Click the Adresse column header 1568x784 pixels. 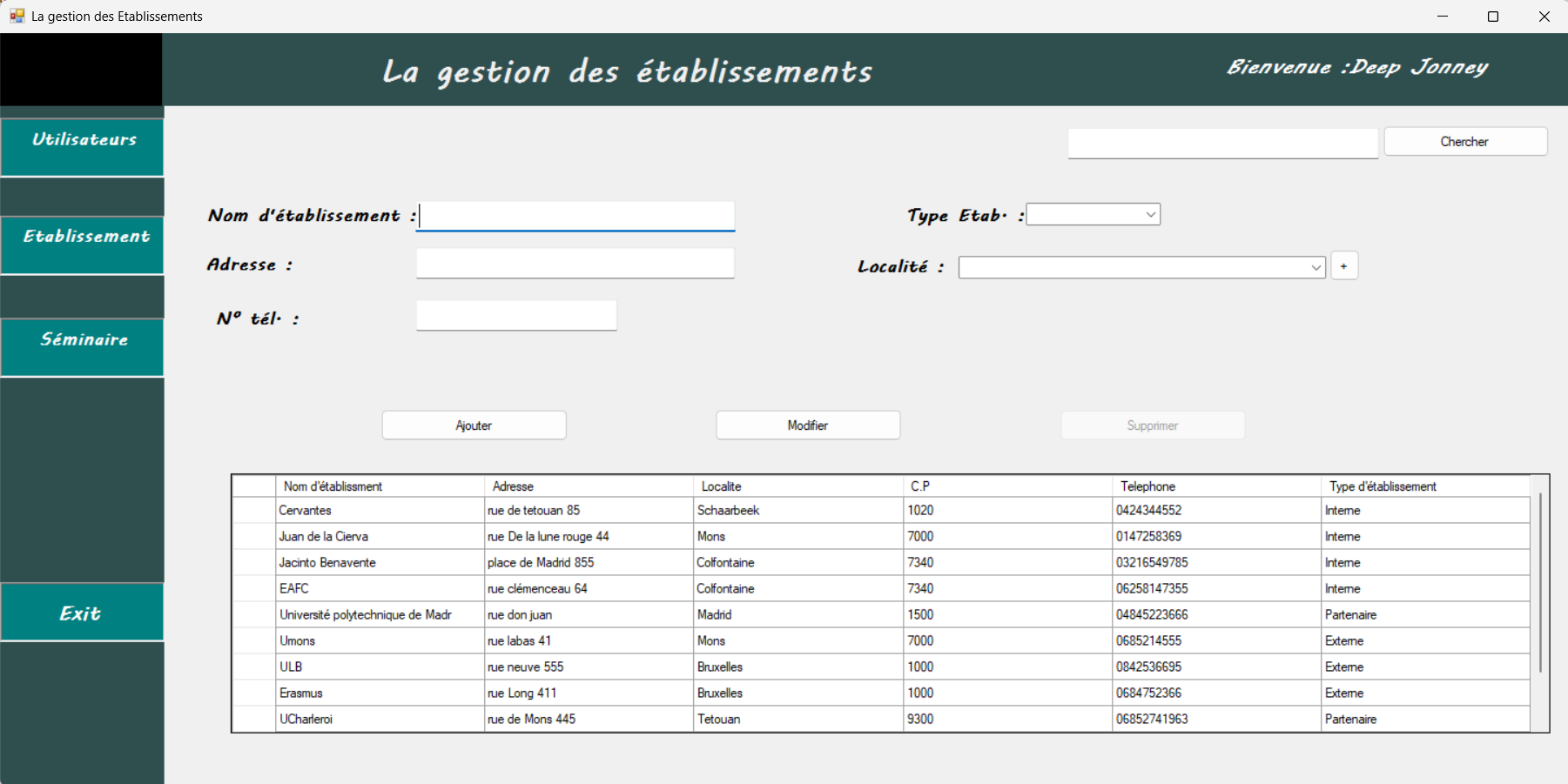tap(513, 486)
